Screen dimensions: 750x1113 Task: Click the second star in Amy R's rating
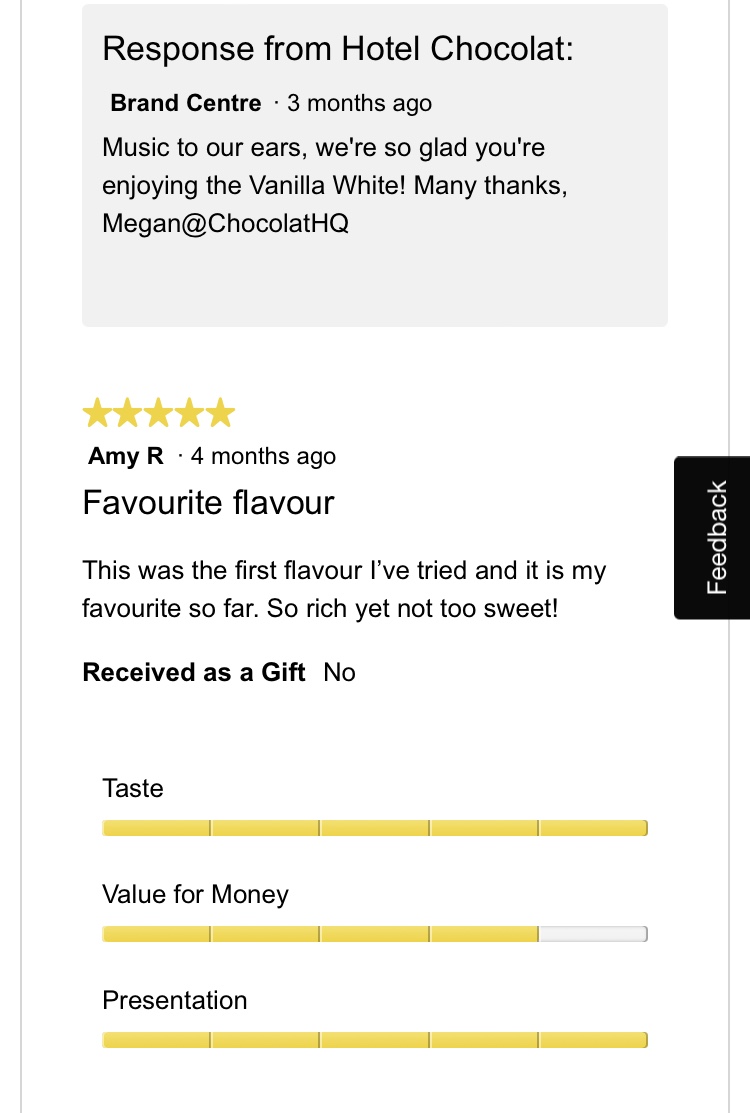point(129,413)
